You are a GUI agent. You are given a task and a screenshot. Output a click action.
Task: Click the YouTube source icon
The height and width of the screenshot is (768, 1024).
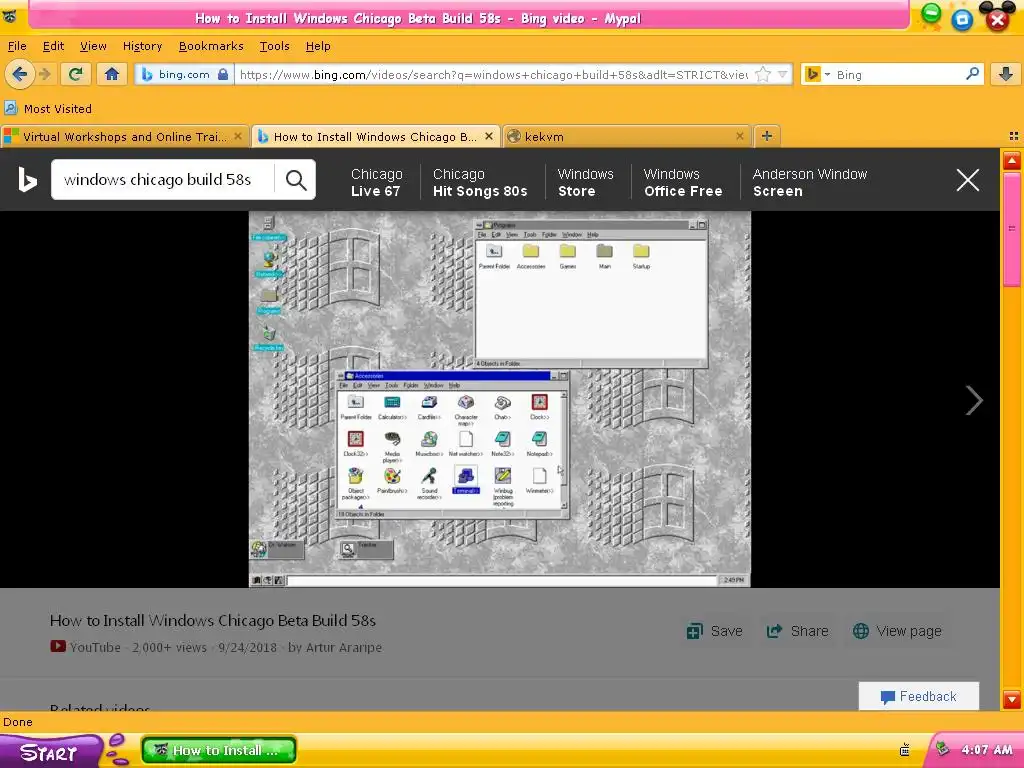tap(57, 647)
